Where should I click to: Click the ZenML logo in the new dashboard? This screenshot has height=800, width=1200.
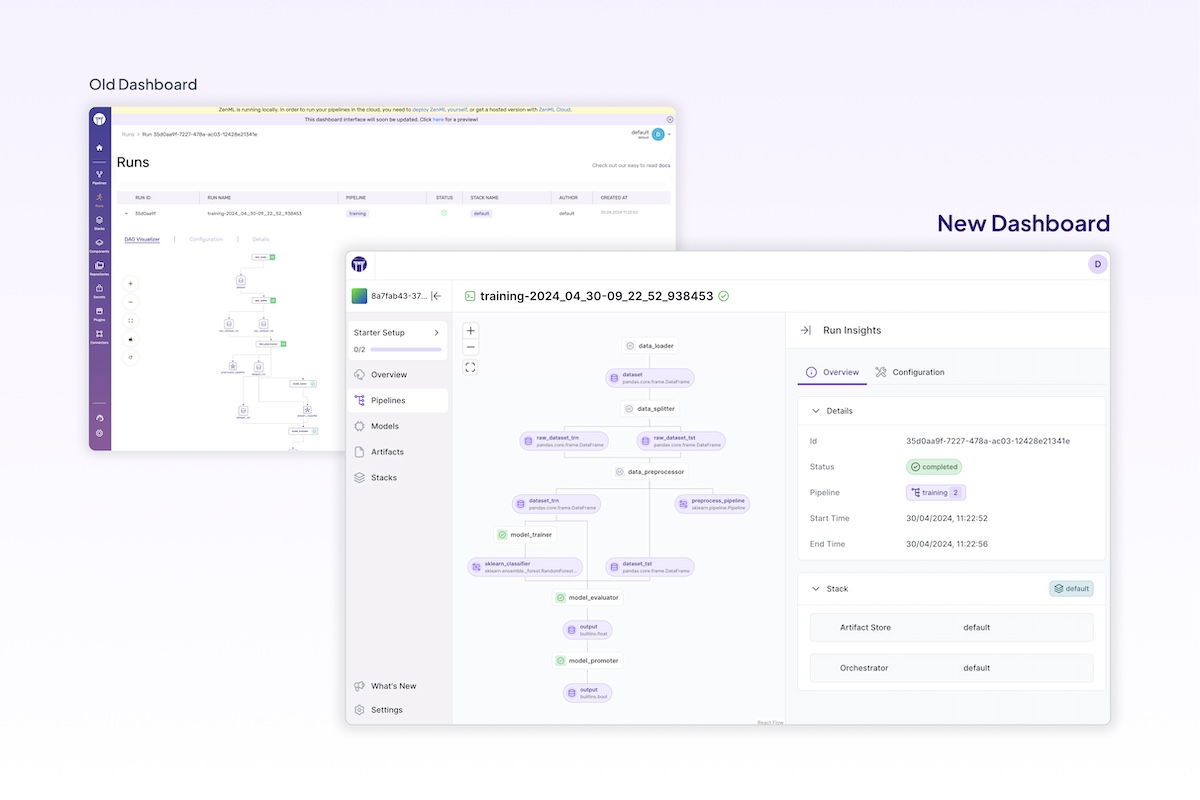pyautogui.click(x=359, y=264)
